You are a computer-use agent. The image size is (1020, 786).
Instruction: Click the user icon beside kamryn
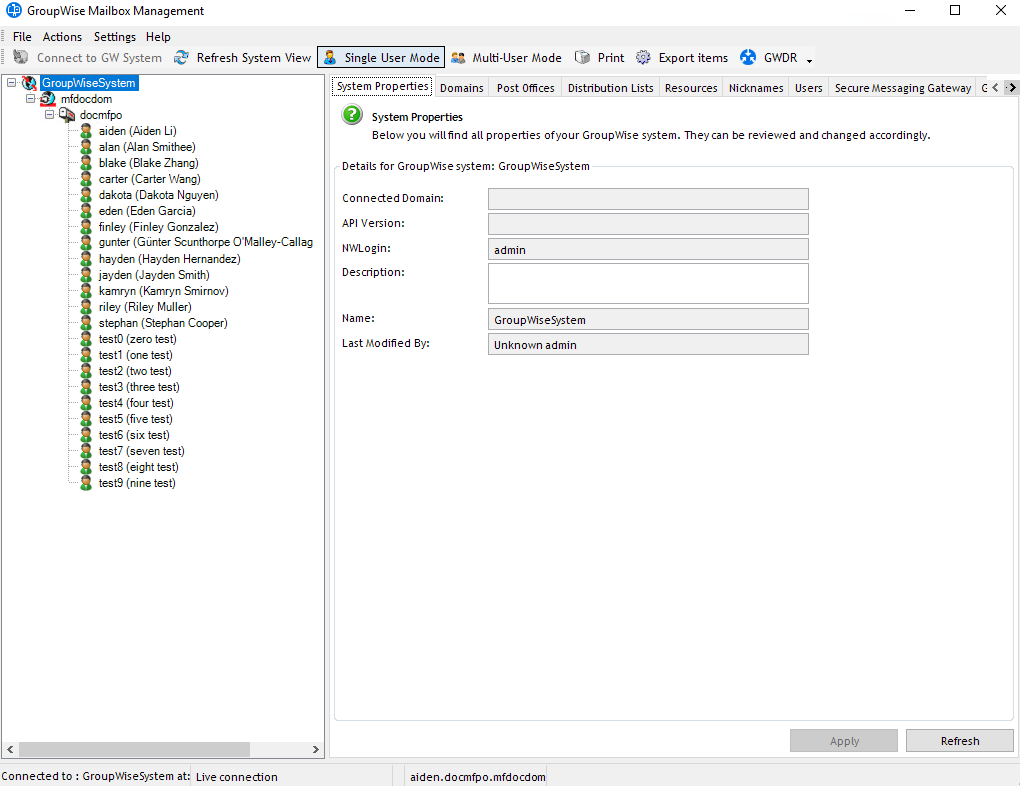click(86, 291)
